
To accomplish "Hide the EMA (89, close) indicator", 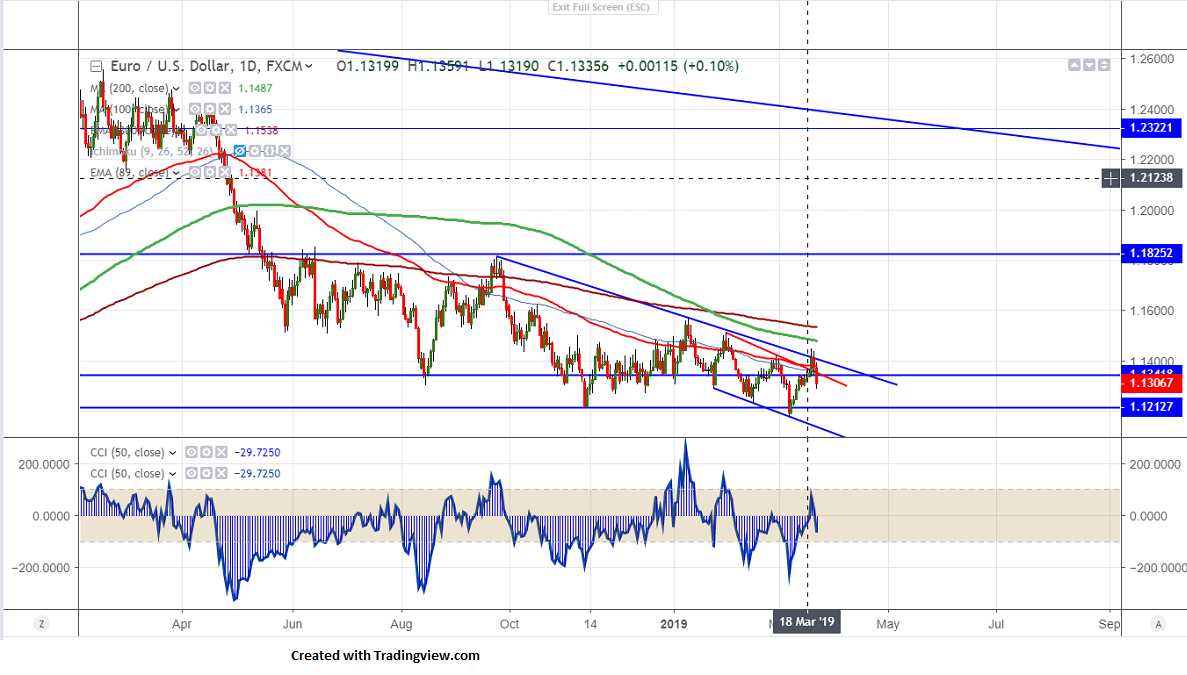I will pyautogui.click(x=195, y=173).
